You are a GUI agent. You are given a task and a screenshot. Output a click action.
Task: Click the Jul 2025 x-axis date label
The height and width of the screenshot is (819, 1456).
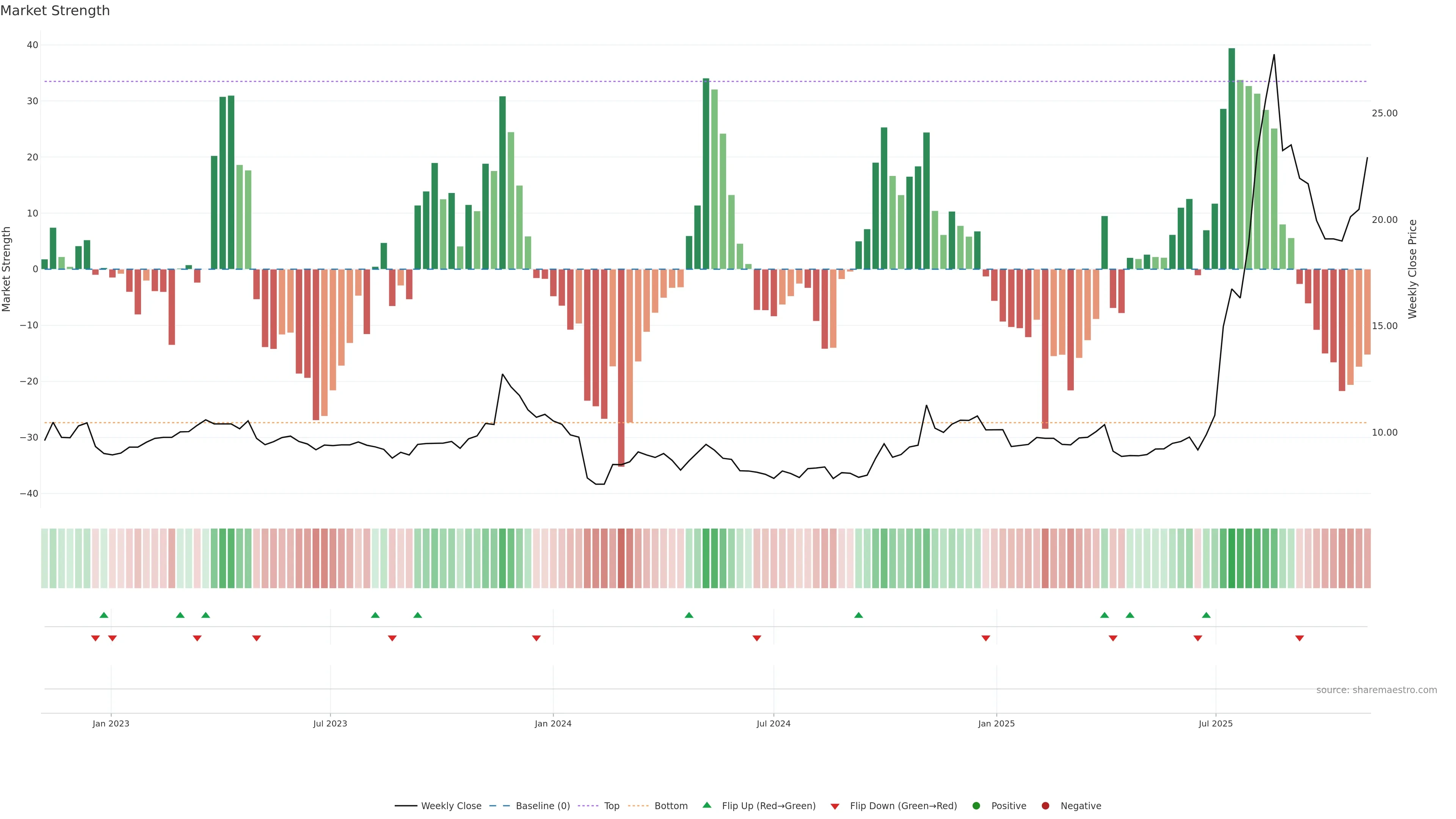[1215, 723]
